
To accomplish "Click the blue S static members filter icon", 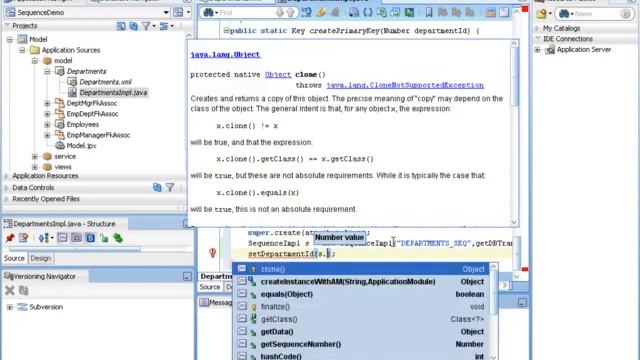I will coord(90,238).
